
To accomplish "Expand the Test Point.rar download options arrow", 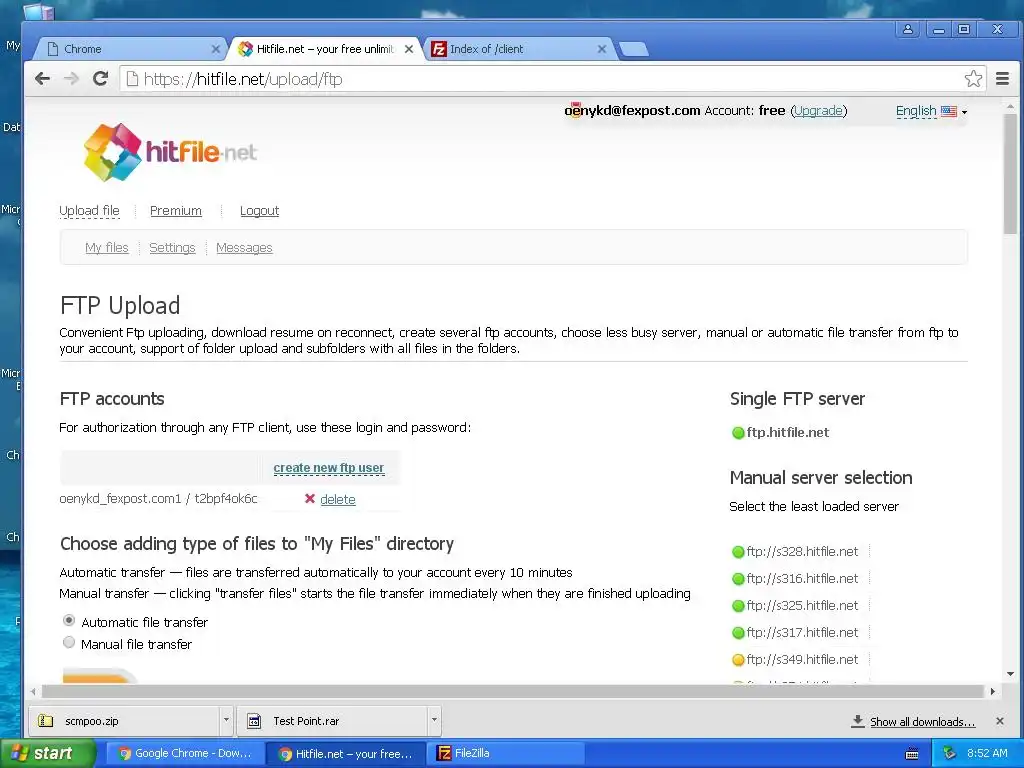I will coord(434,720).
